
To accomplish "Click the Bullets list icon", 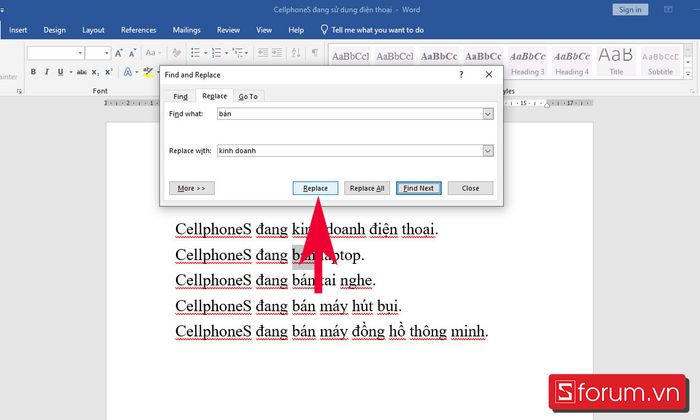I will [x=195, y=53].
